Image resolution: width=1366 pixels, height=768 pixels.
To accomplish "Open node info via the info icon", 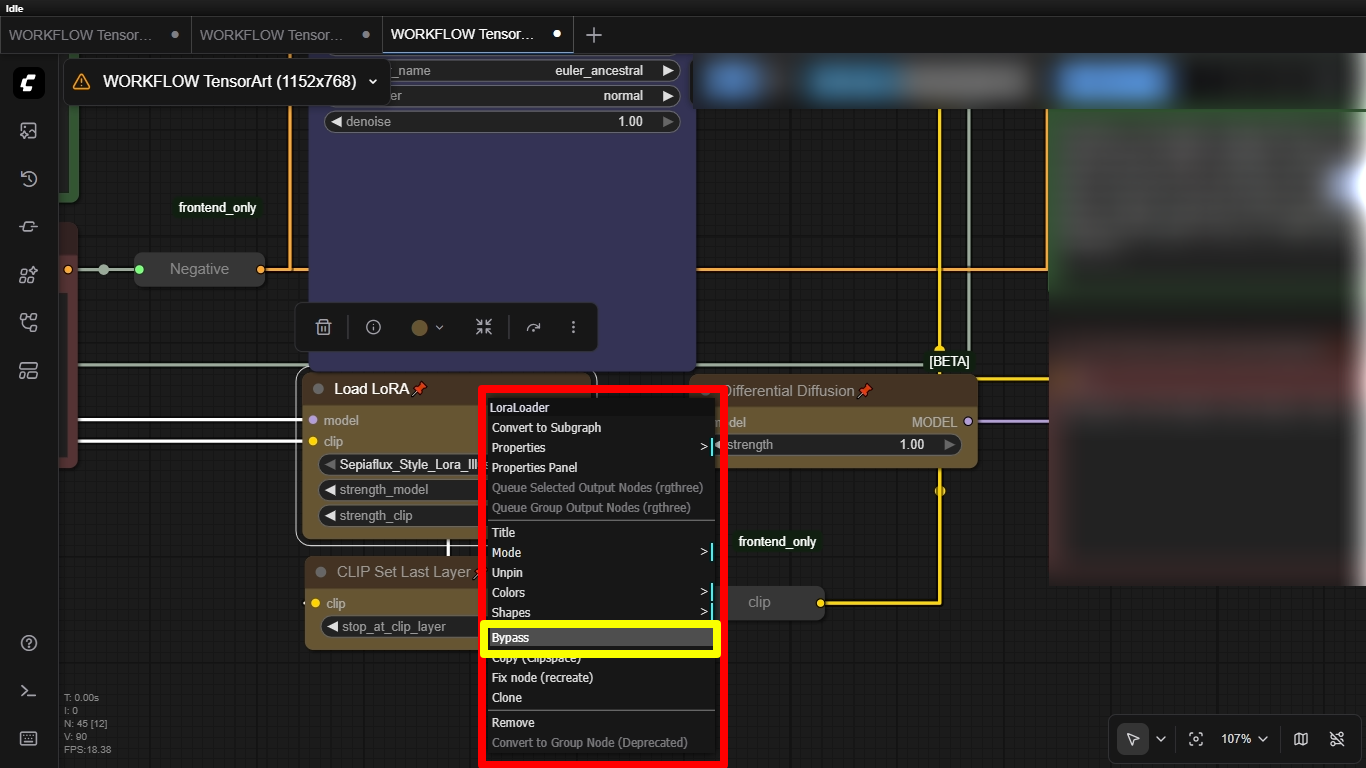I will (373, 327).
